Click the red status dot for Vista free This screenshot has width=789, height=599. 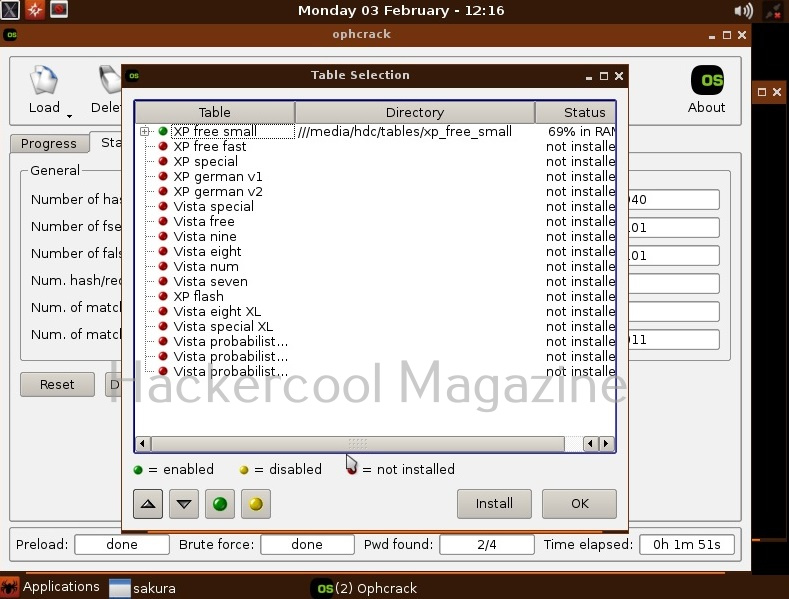click(x=163, y=221)
